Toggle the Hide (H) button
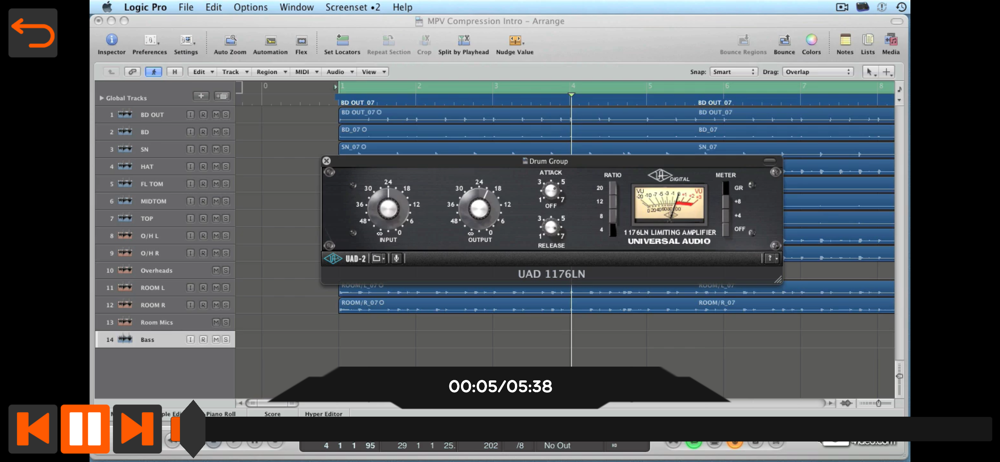 click(x=175, y=72)
